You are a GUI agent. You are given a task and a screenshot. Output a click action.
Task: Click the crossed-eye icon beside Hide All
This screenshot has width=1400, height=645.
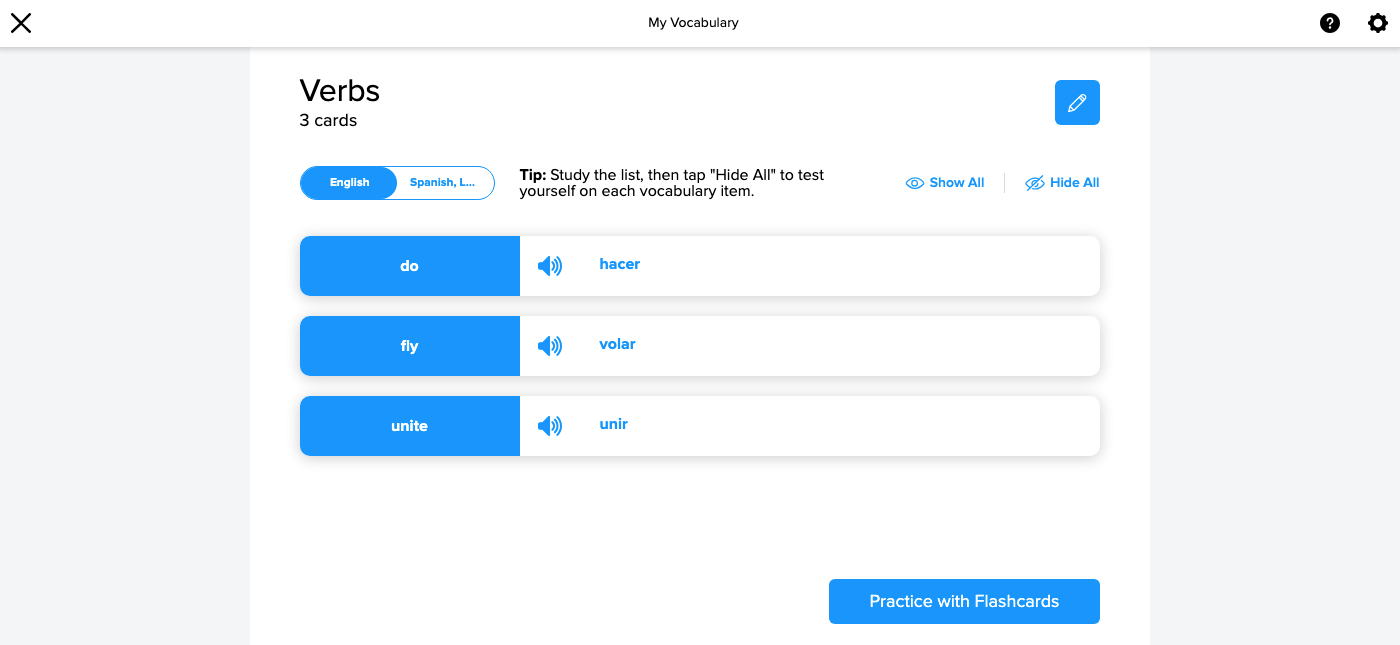coord(1035,183)
